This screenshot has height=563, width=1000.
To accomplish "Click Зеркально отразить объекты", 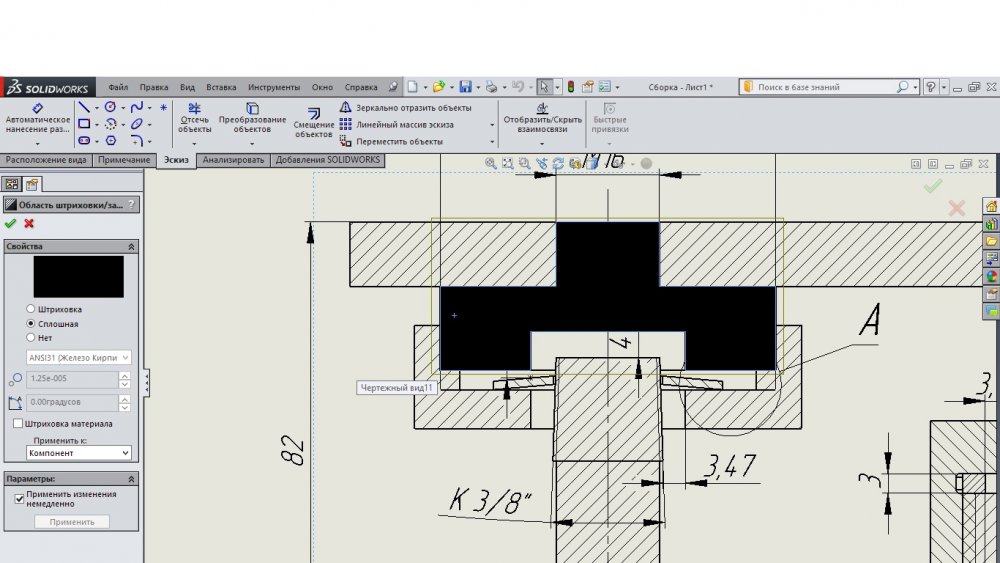I will tap(406, 108).
